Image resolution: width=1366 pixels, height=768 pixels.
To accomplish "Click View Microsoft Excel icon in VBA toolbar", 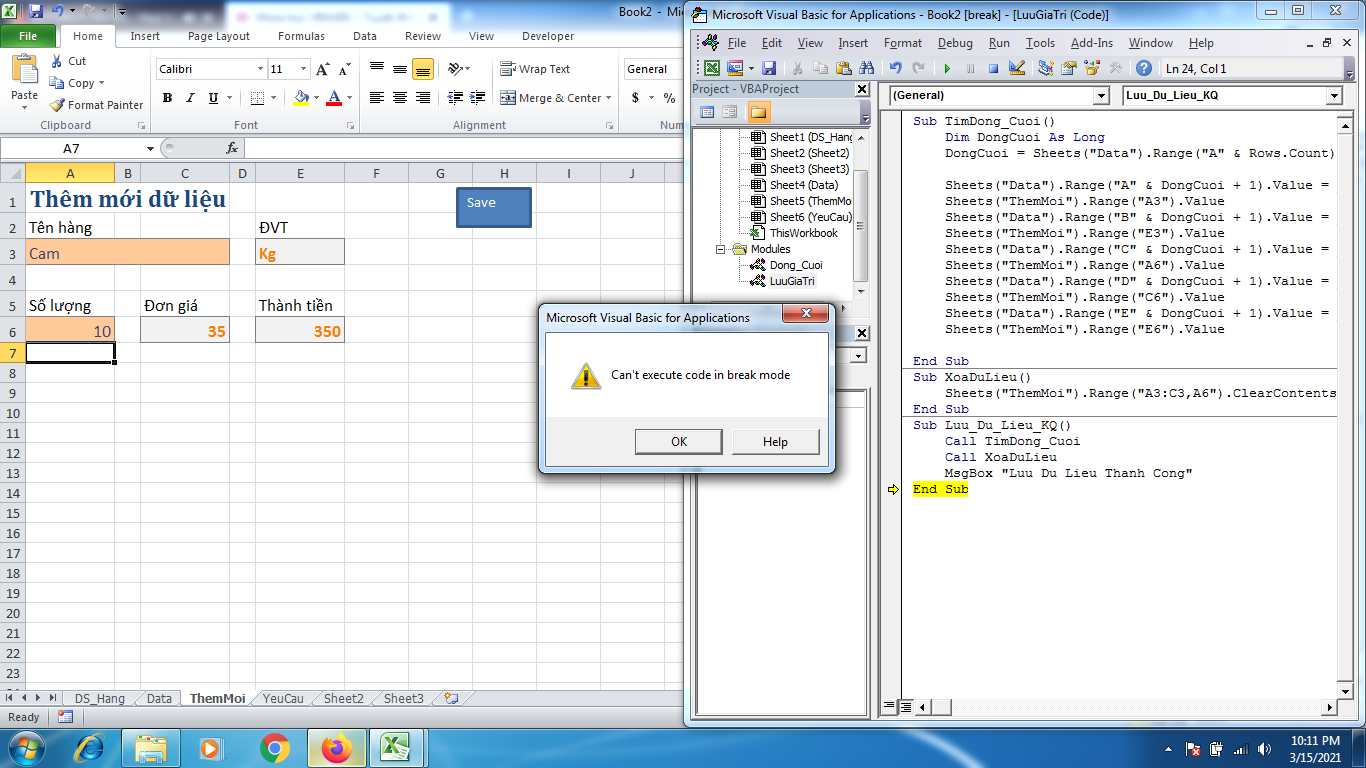I will [711, 68].
